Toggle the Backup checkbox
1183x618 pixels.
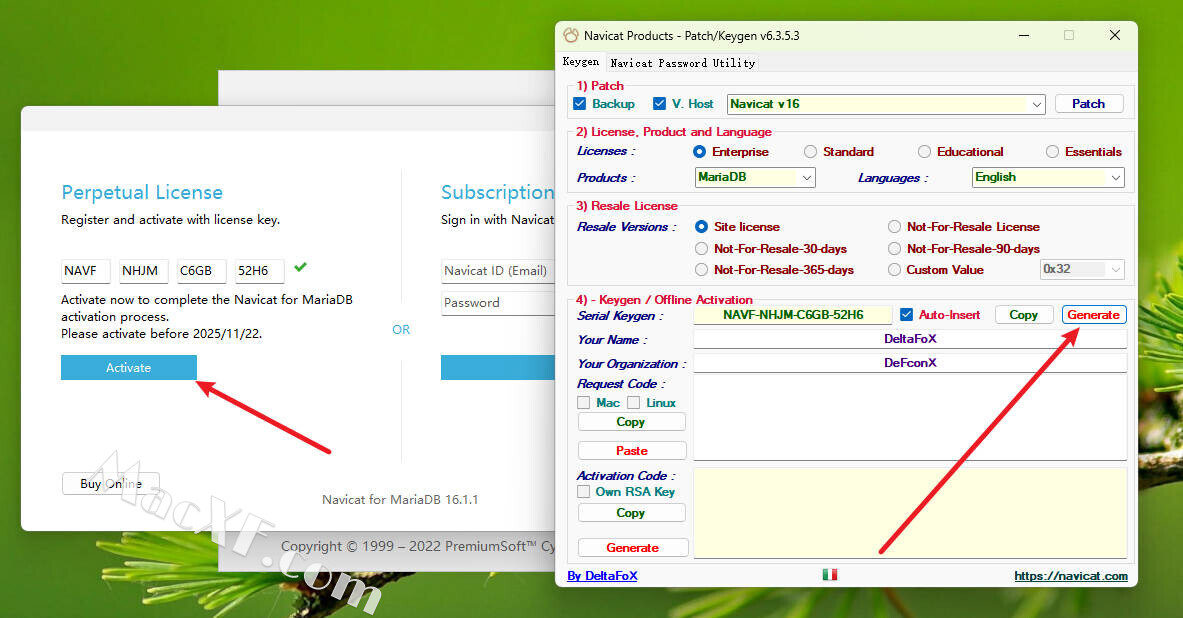click(x=580, y=104)
